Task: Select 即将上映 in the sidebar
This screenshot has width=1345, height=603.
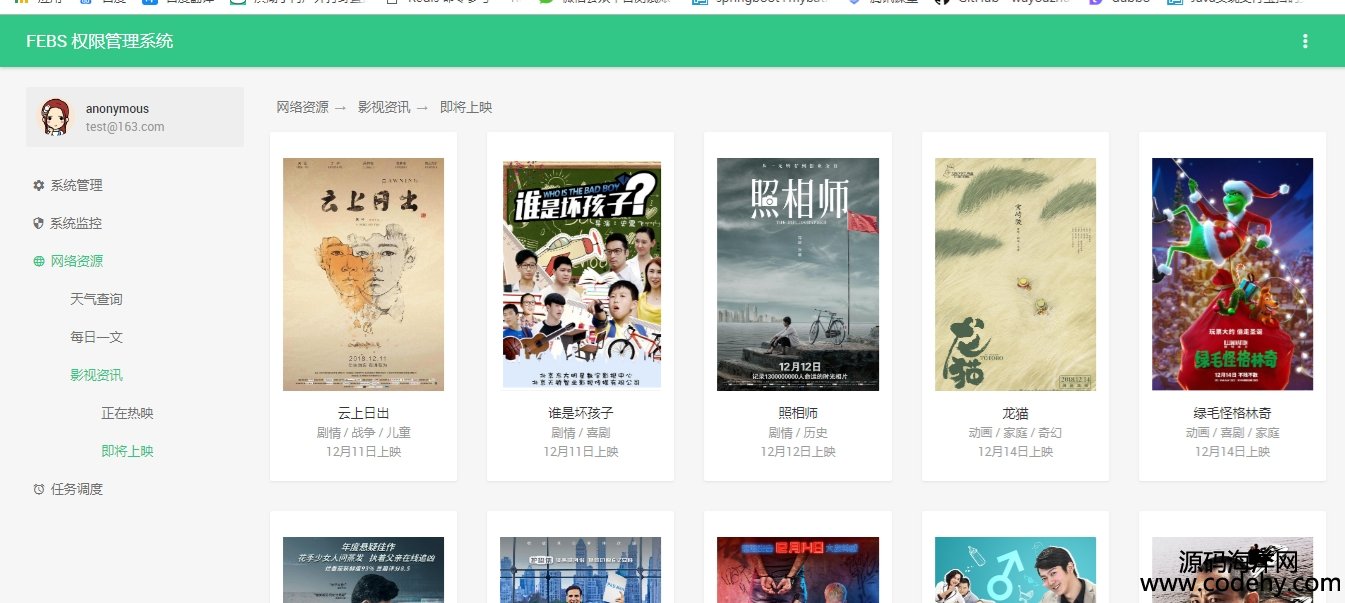Action: (127, 451)
